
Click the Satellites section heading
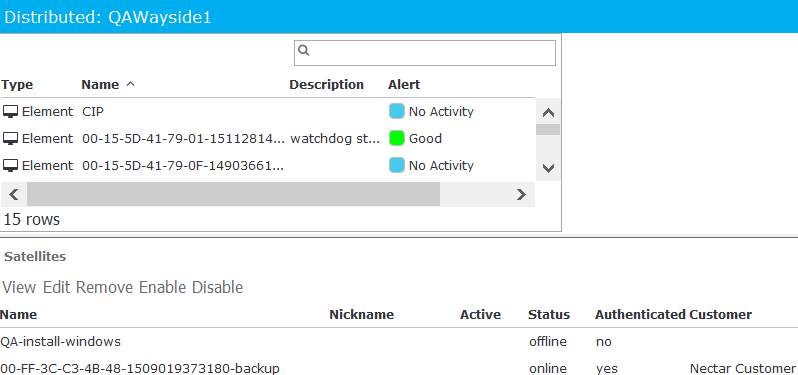coord(35,256)
